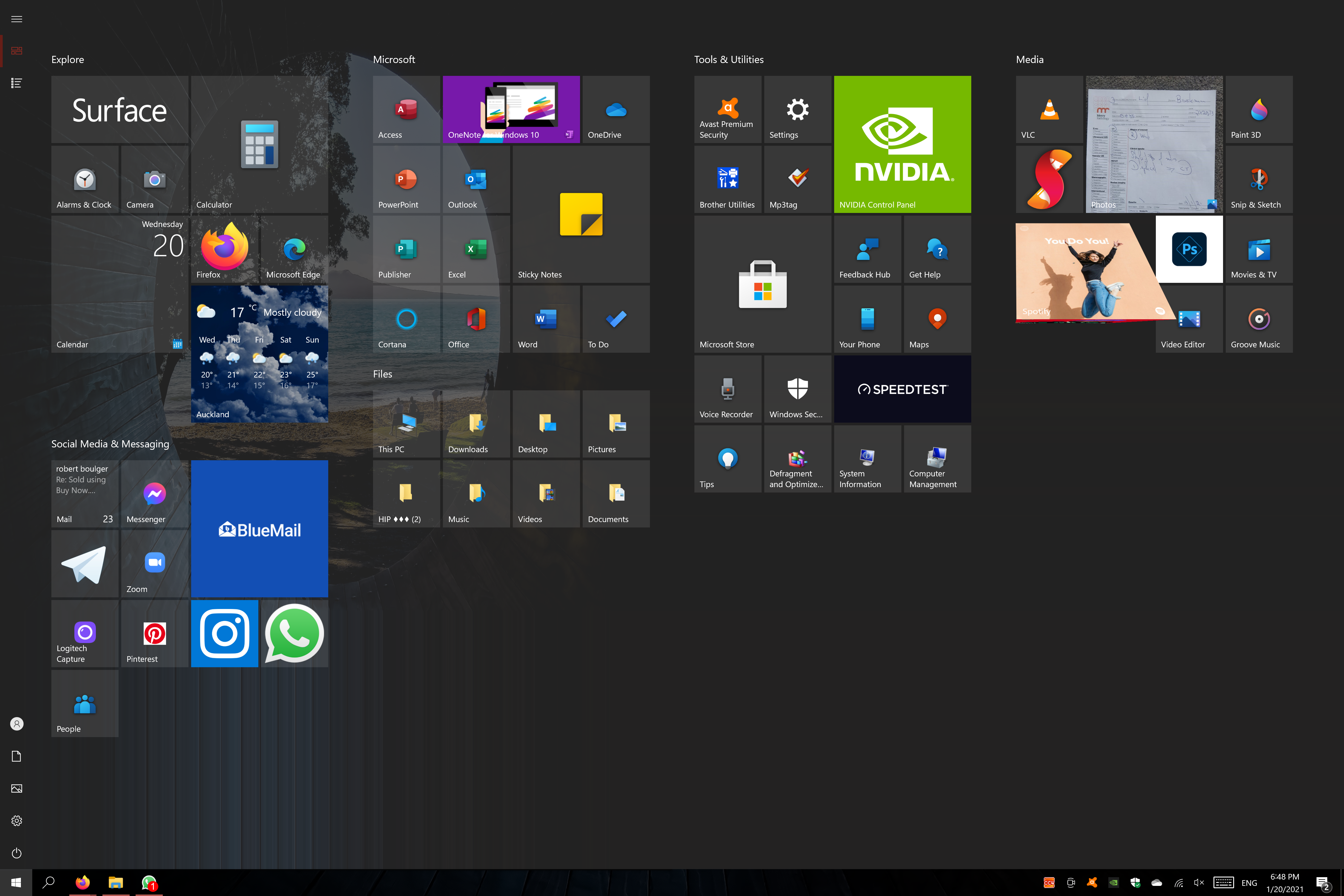The width and height of the screenshot is (1344, 896).
Task: Open the Messenger tile
Action: pos(154,493)
